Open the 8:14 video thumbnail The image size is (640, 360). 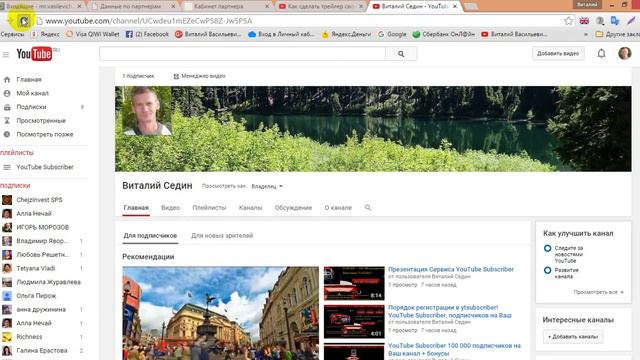click(x=354, y=283)
